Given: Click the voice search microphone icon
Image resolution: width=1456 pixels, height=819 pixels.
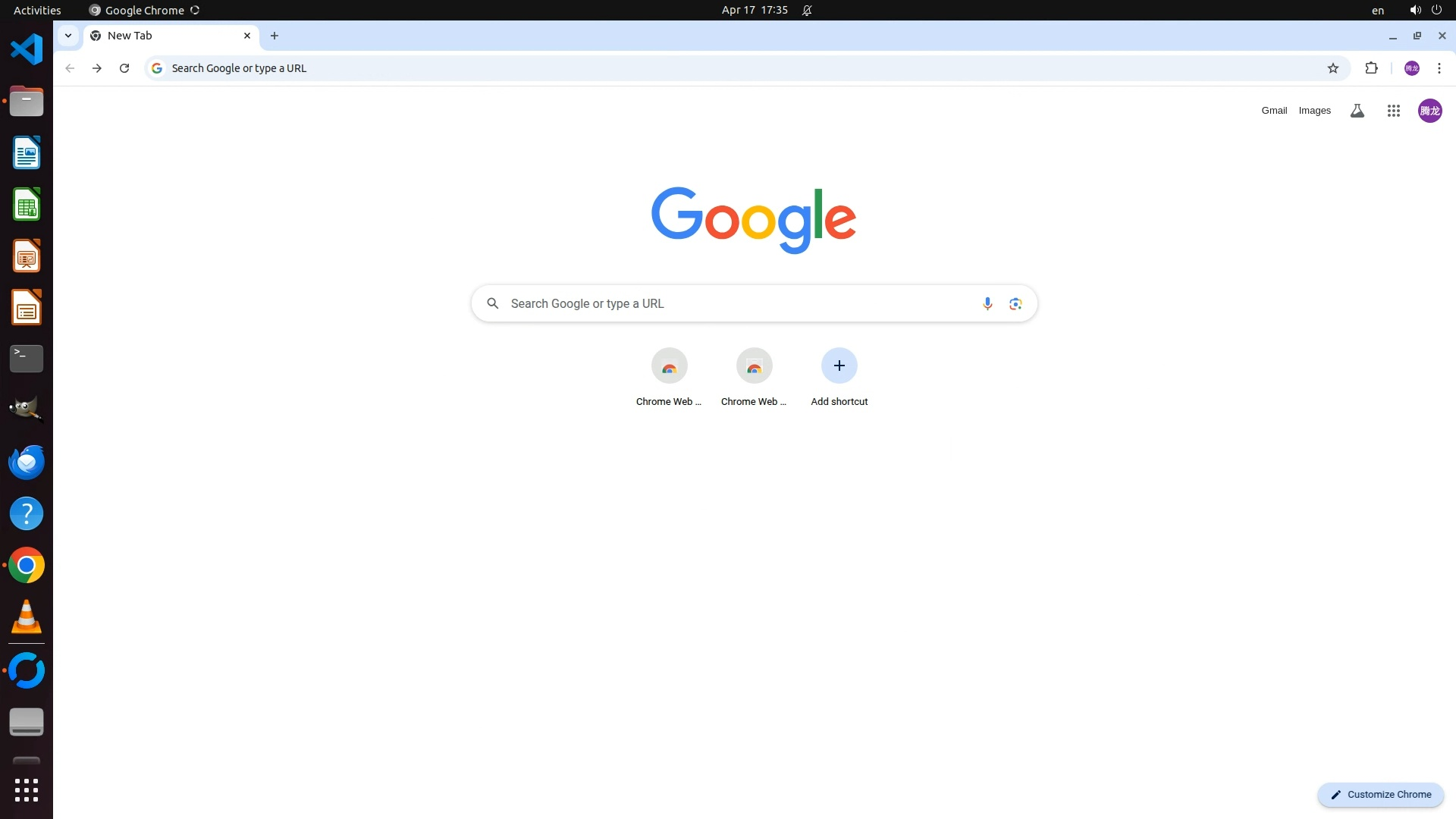Looking at the screenshot, I should 987,303.
